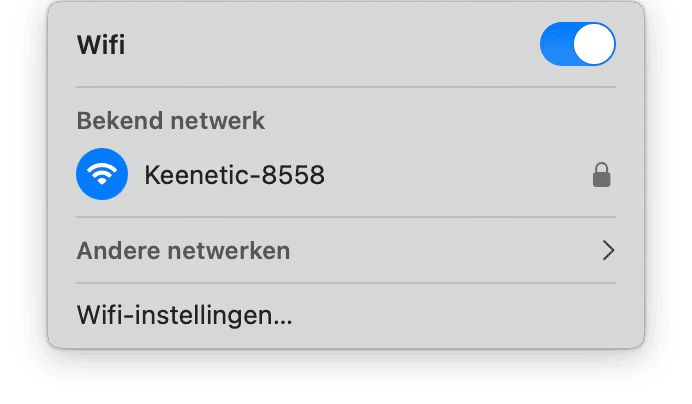Click the secured-network lock symbol
Viewport: 692px width, 404px height.
(601, 175)
